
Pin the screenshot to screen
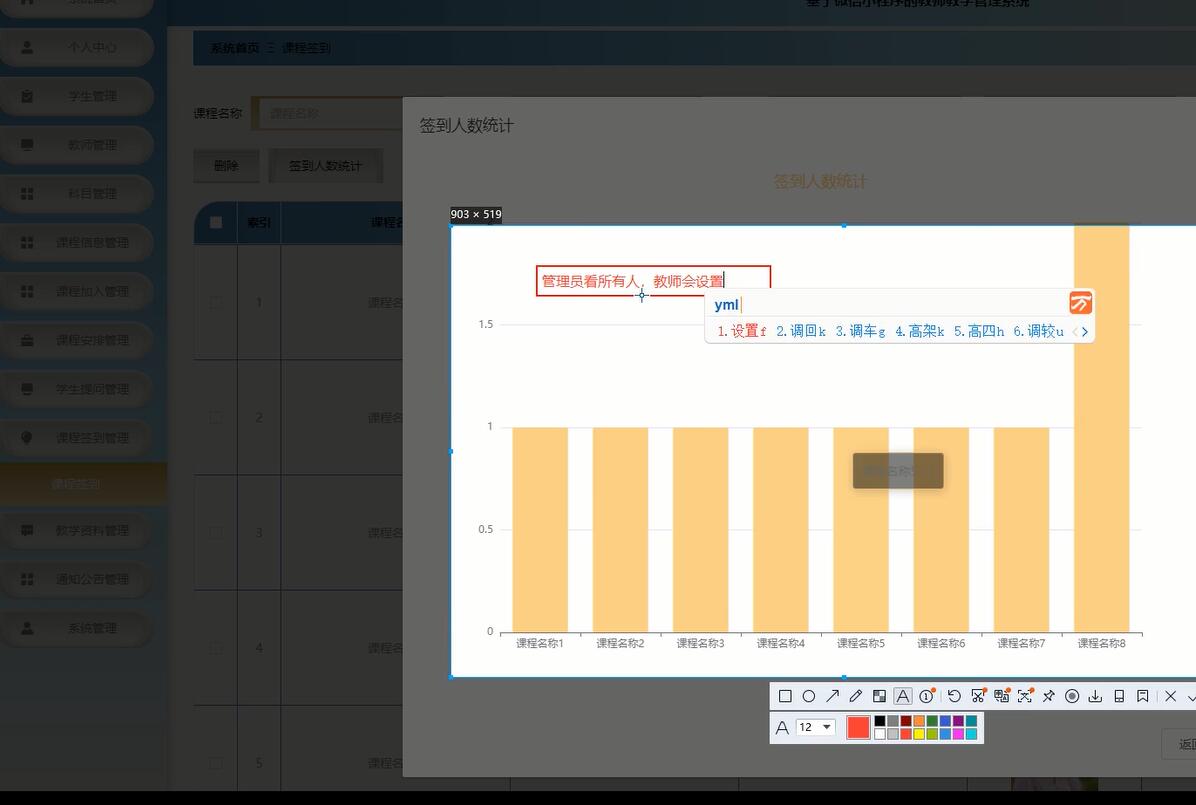1049,696
